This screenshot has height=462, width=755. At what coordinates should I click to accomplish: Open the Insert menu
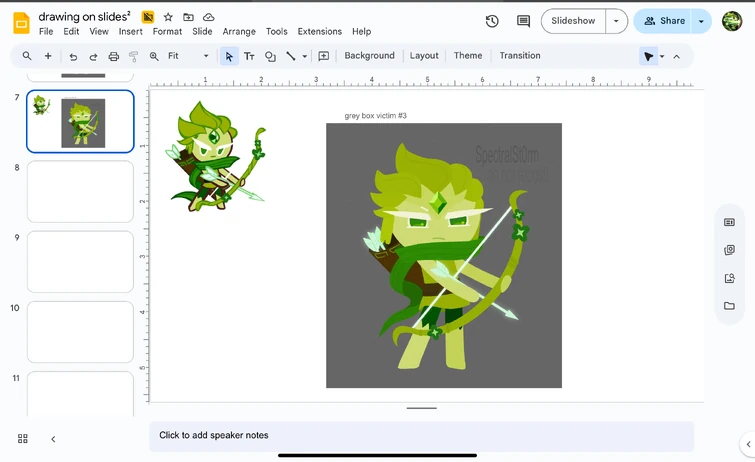point(130,32)
